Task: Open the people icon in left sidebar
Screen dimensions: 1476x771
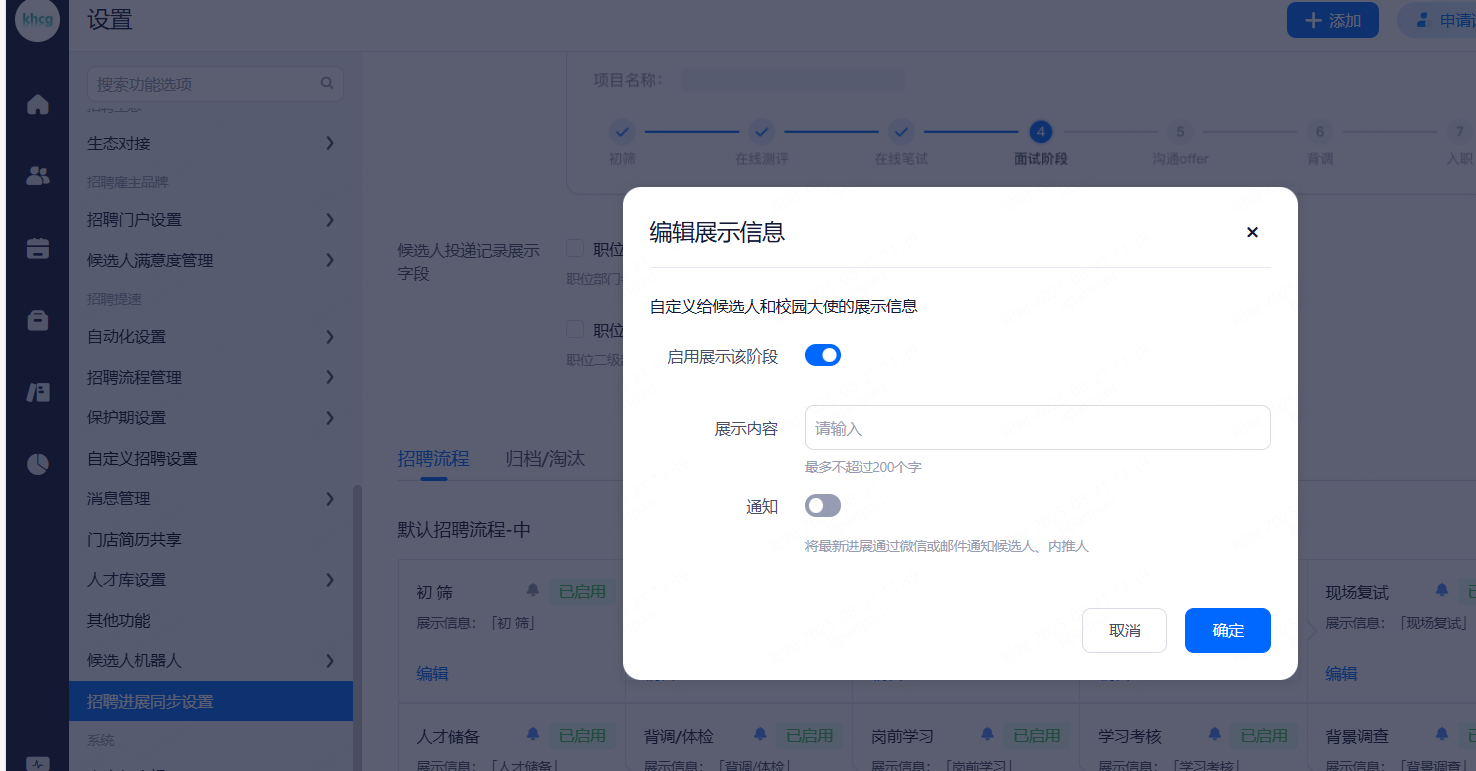Action: pyautogui.click(x=38, y=177)
